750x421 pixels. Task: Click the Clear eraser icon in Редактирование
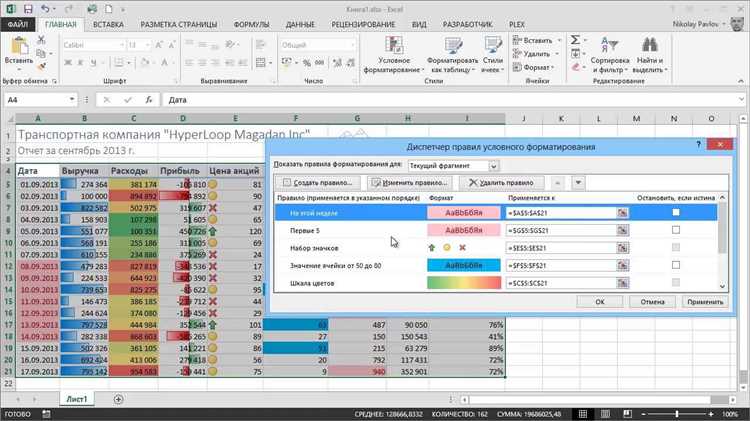[575, 67]
